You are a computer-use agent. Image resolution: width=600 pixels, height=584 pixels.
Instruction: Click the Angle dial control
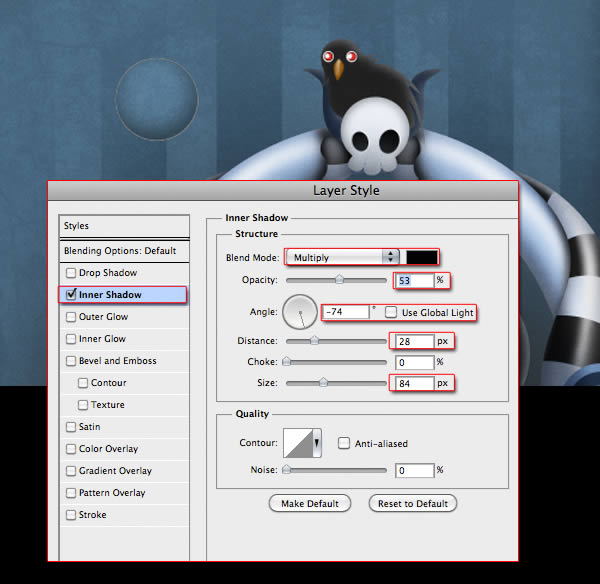point(300,312)
